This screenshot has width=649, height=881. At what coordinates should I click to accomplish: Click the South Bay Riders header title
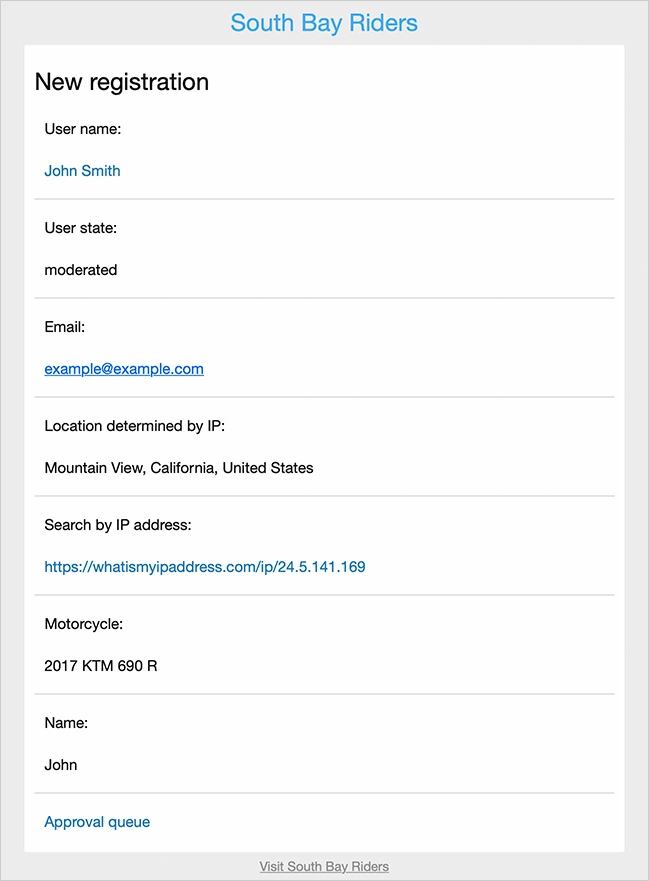(x=324, y=22)
